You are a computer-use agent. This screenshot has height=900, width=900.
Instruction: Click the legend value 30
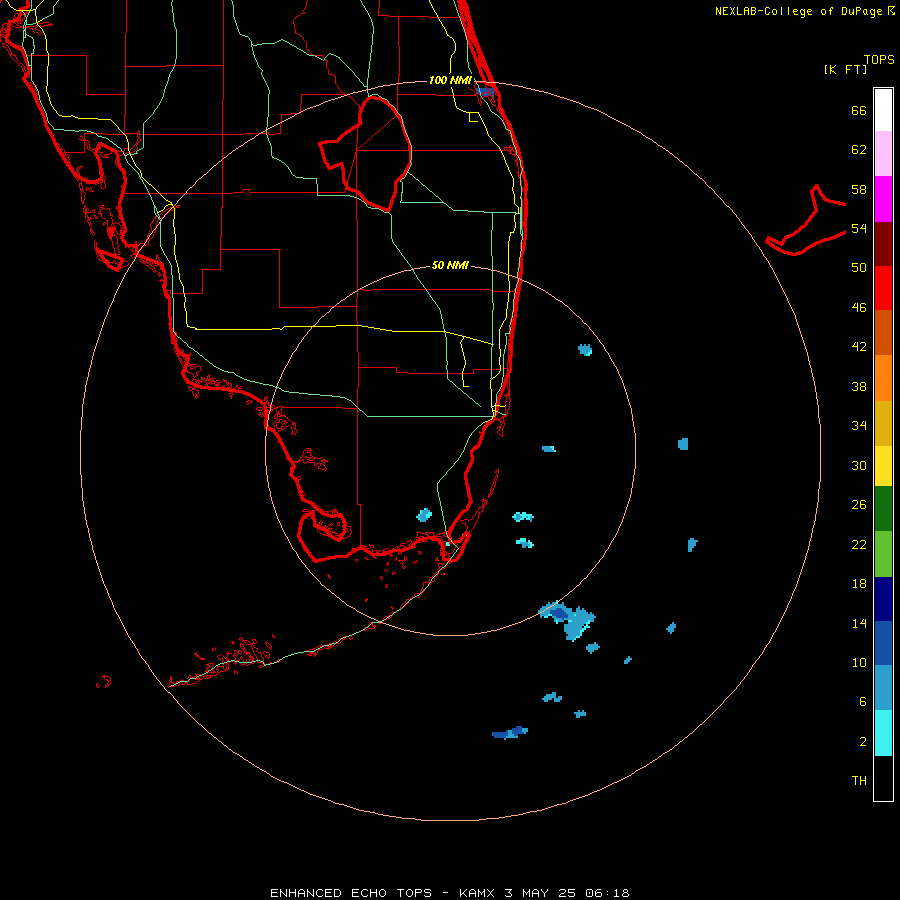pos(859,465)
